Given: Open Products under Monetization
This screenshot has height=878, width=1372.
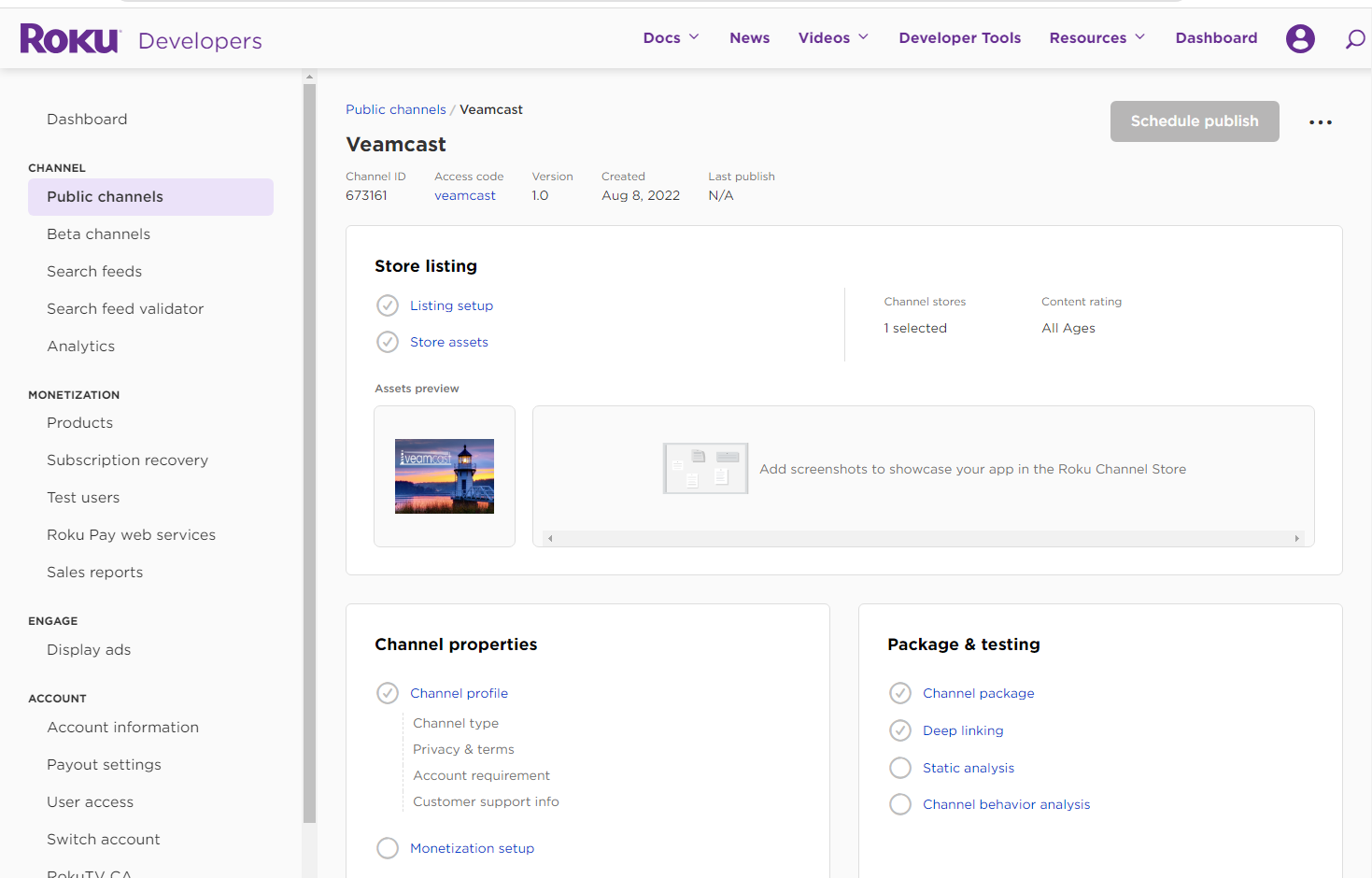Looking at the screenshot, I should 80,423.
